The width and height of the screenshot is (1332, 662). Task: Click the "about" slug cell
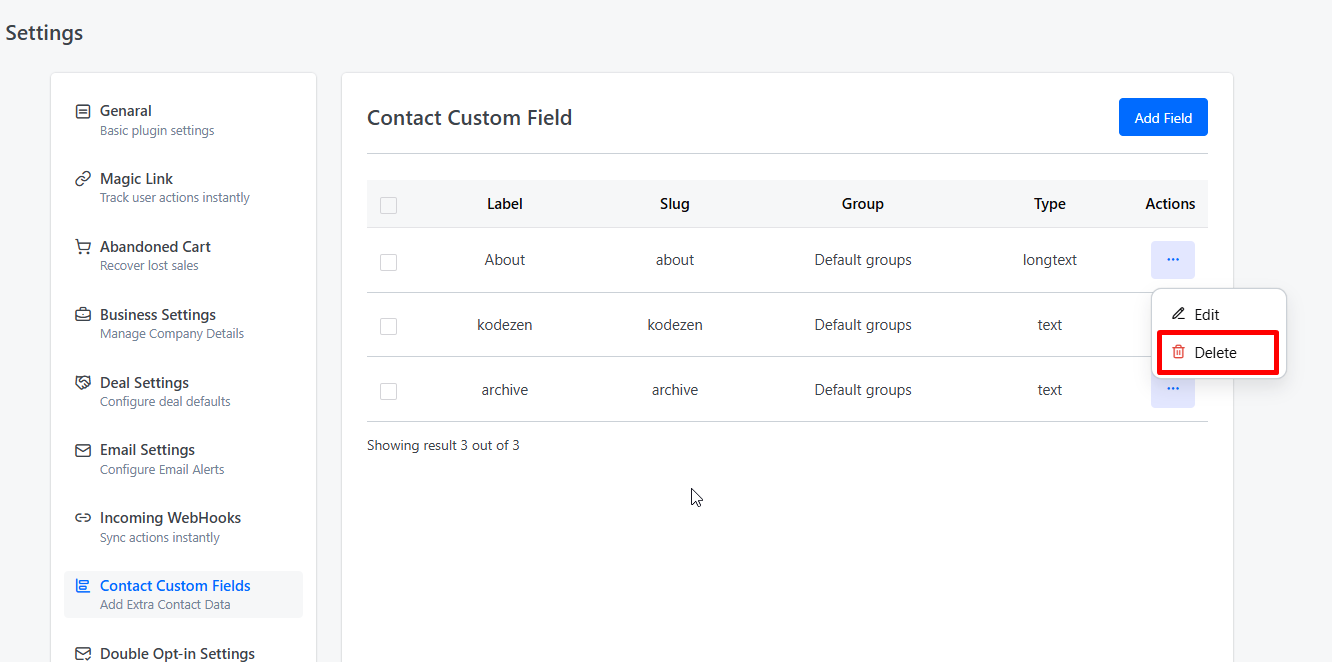[x=675, y=260]
